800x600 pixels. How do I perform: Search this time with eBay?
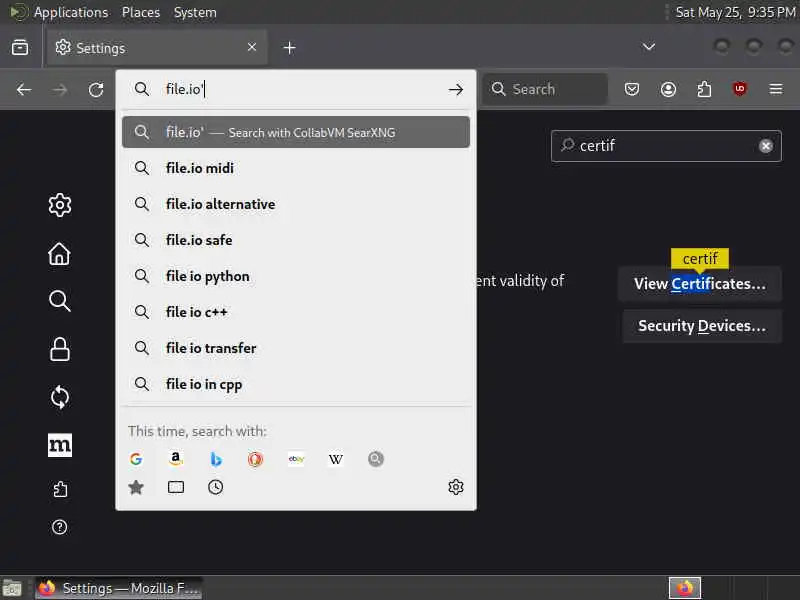296,459
